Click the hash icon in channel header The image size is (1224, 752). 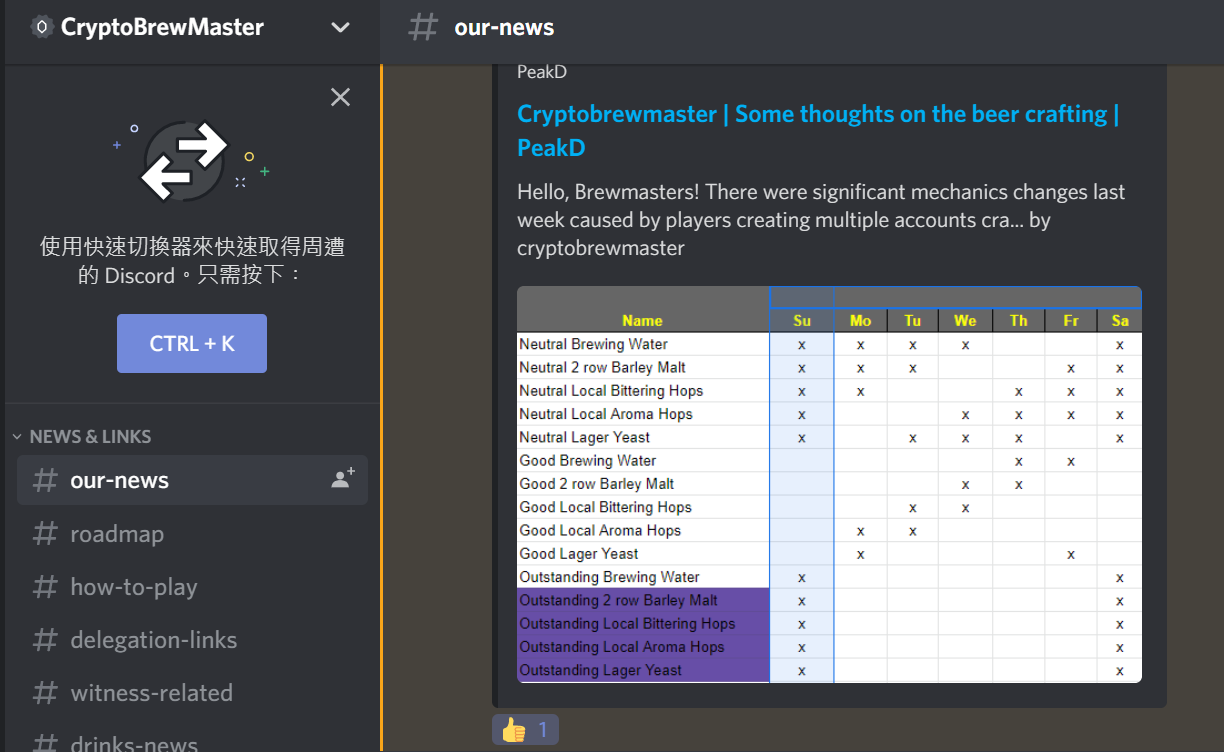click(423, 27)
